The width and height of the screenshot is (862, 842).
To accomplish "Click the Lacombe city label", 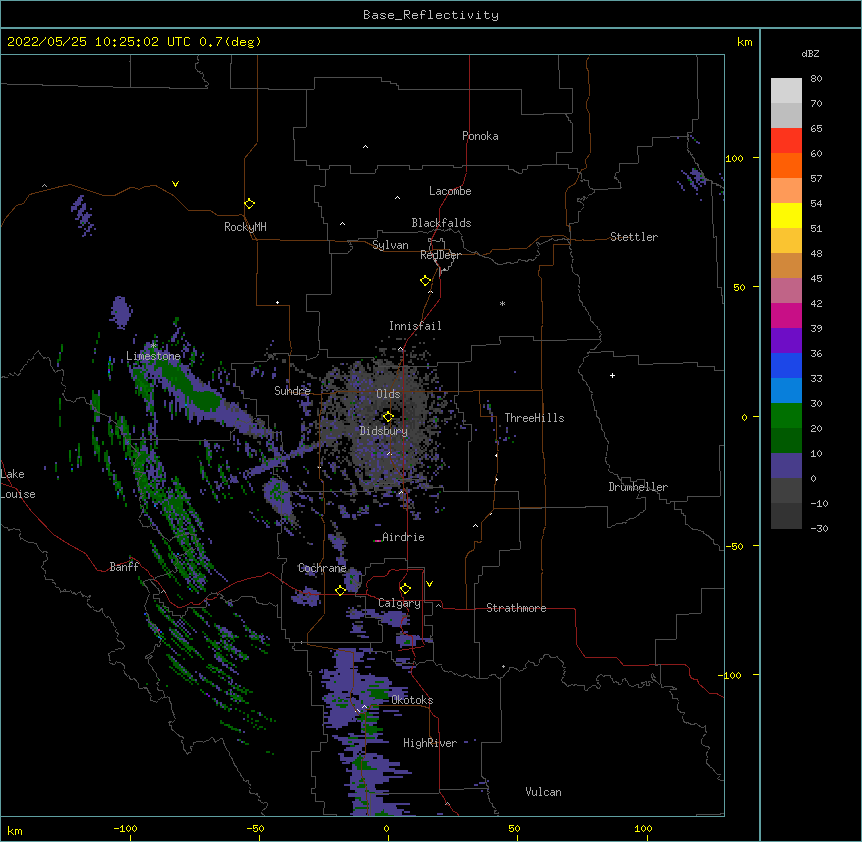I will [x=450, y=191].
